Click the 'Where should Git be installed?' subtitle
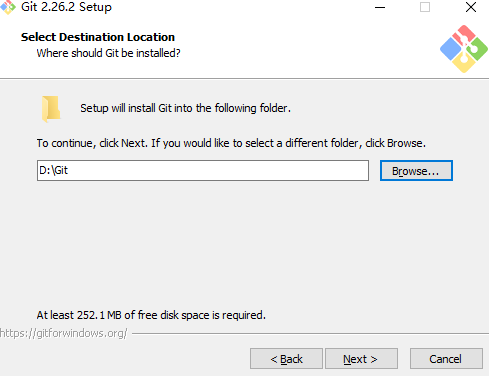The image size is (489, 376). click(x=108, y=53)
